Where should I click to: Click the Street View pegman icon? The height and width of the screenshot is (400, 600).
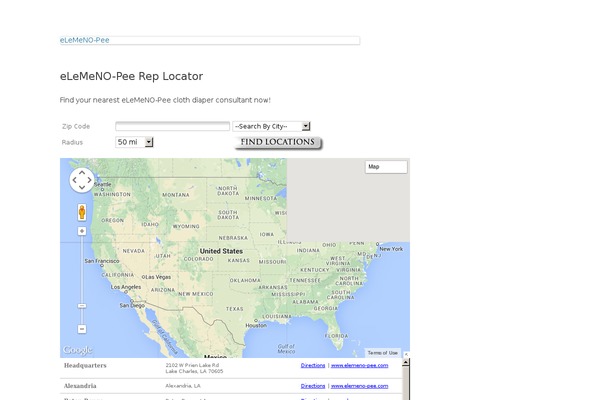pyautogui.click(x=82, y=212)
